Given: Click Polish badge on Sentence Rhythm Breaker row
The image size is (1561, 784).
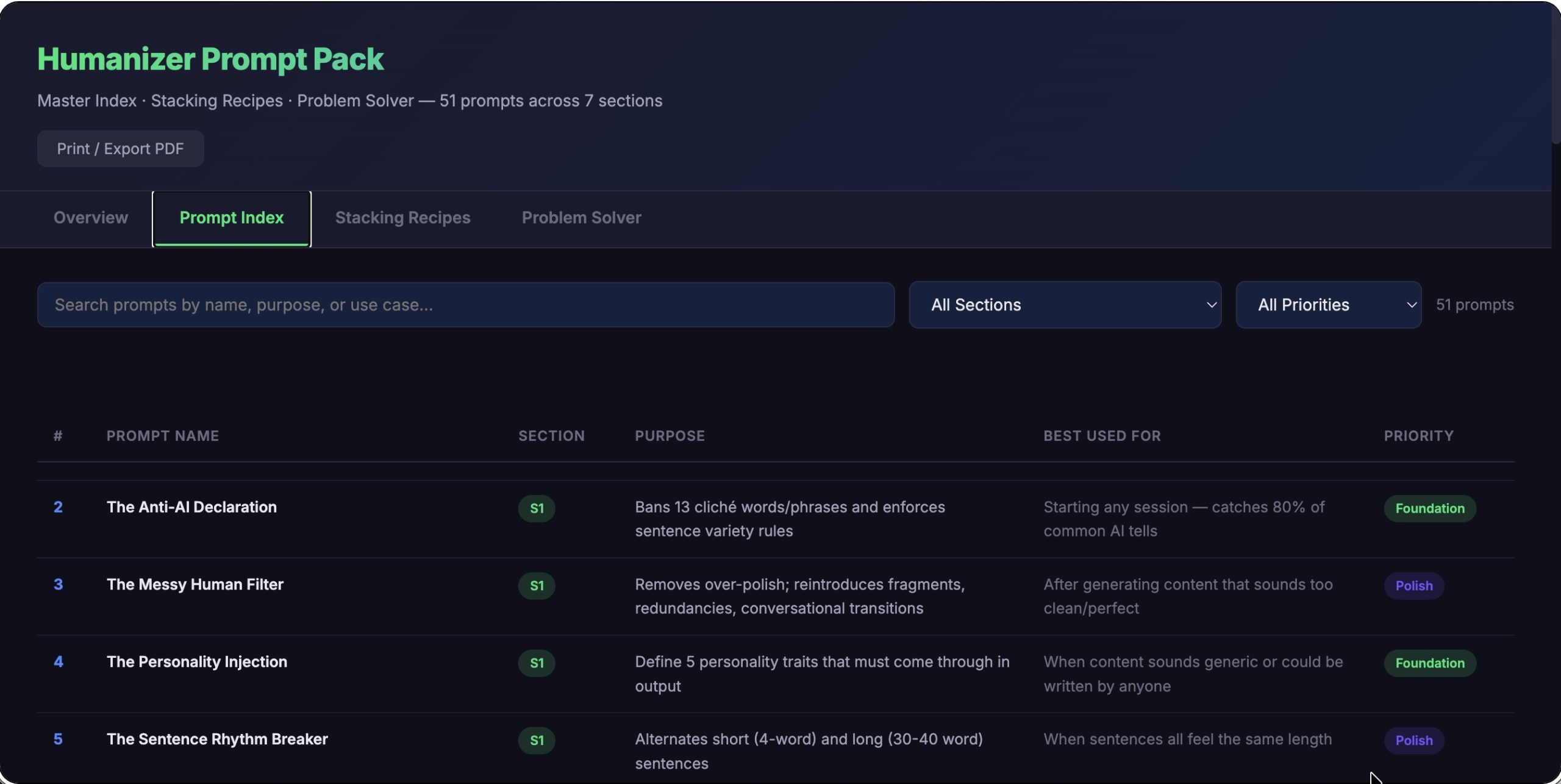Looking at the screenshot, I should point(1413,741).
